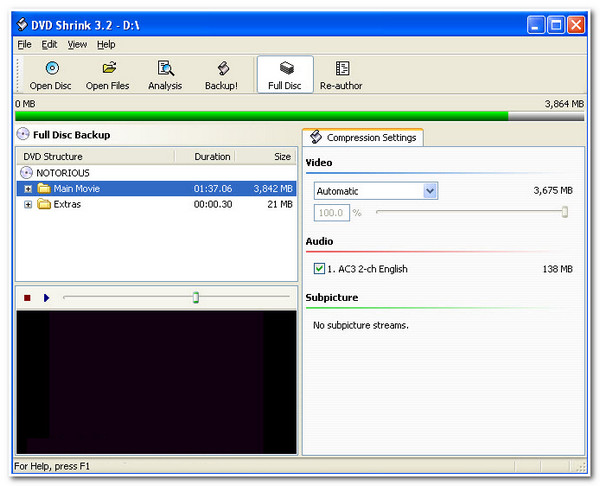The image size is (600, 486).
Task: Expand the Main Movie tree node
Action: point(28,189)
